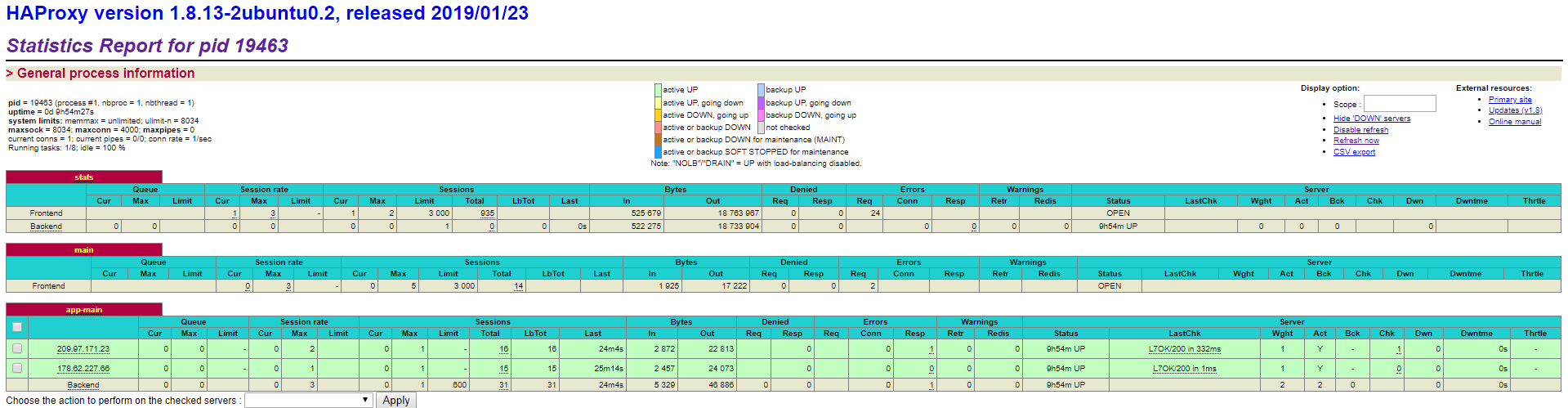Click '9h54m UP' status in the stats Backend row
This screenshot has width=1568, height=408.
click(x=1119, y=226)
